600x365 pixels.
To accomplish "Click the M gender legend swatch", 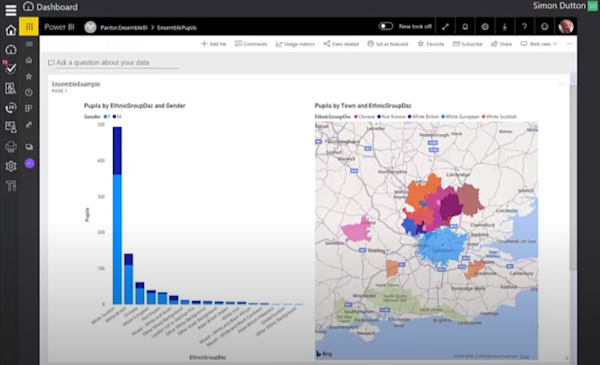I will pos(114,116).
